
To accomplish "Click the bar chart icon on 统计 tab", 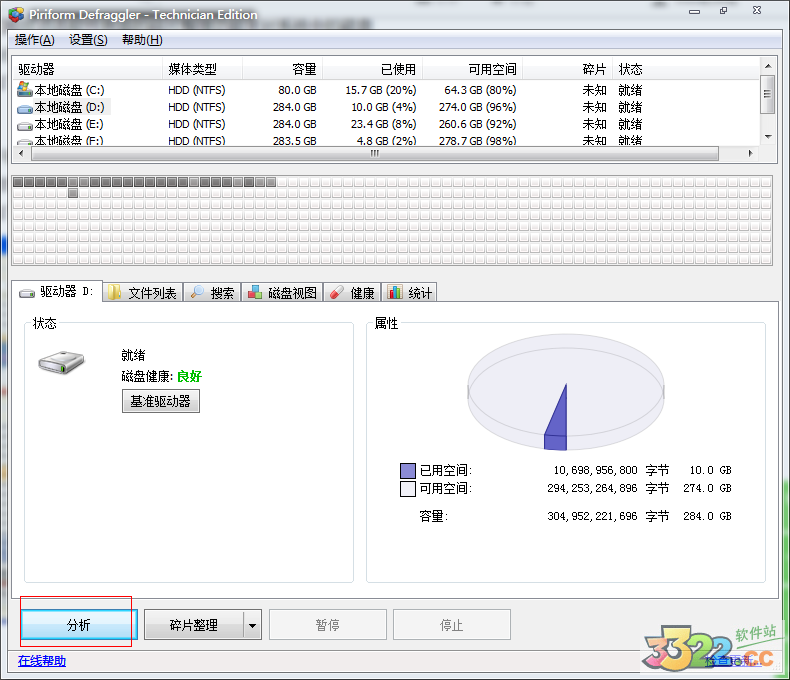I will point(395,292).
